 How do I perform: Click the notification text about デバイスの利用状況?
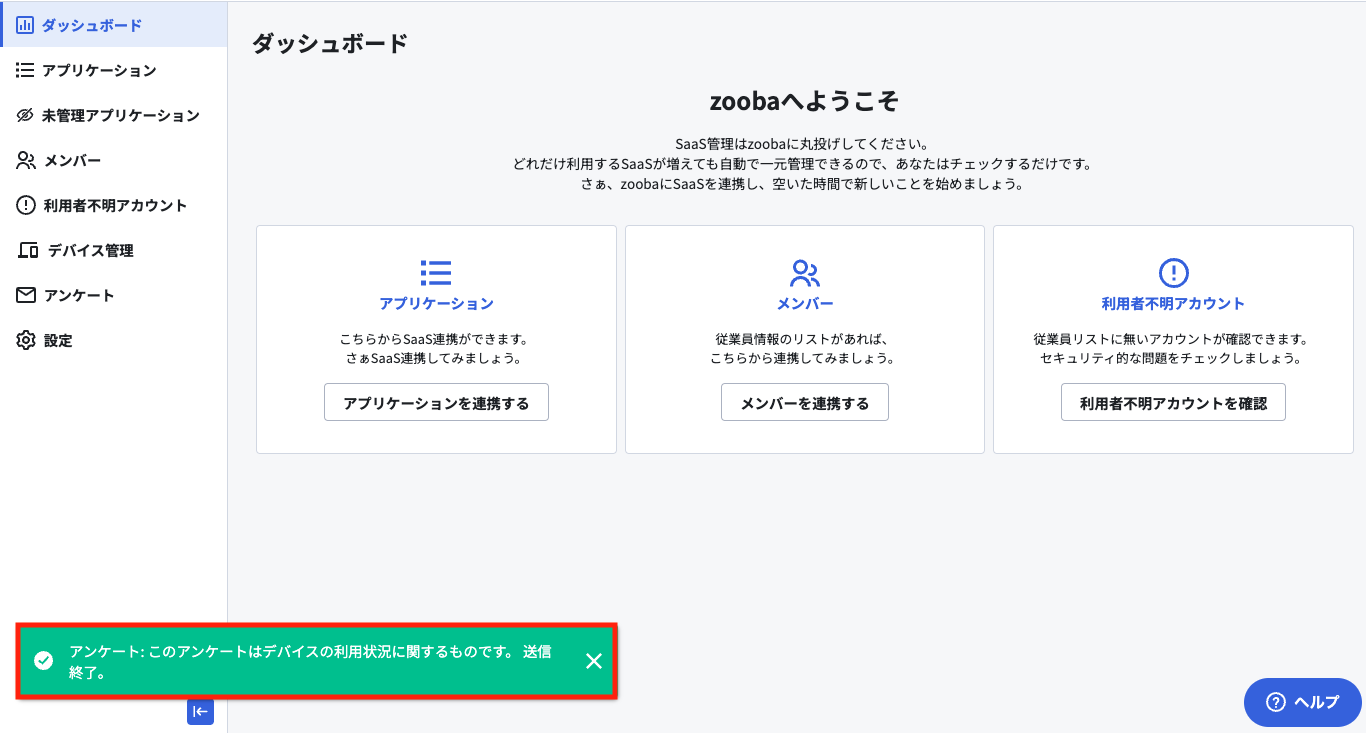(310, 662)
